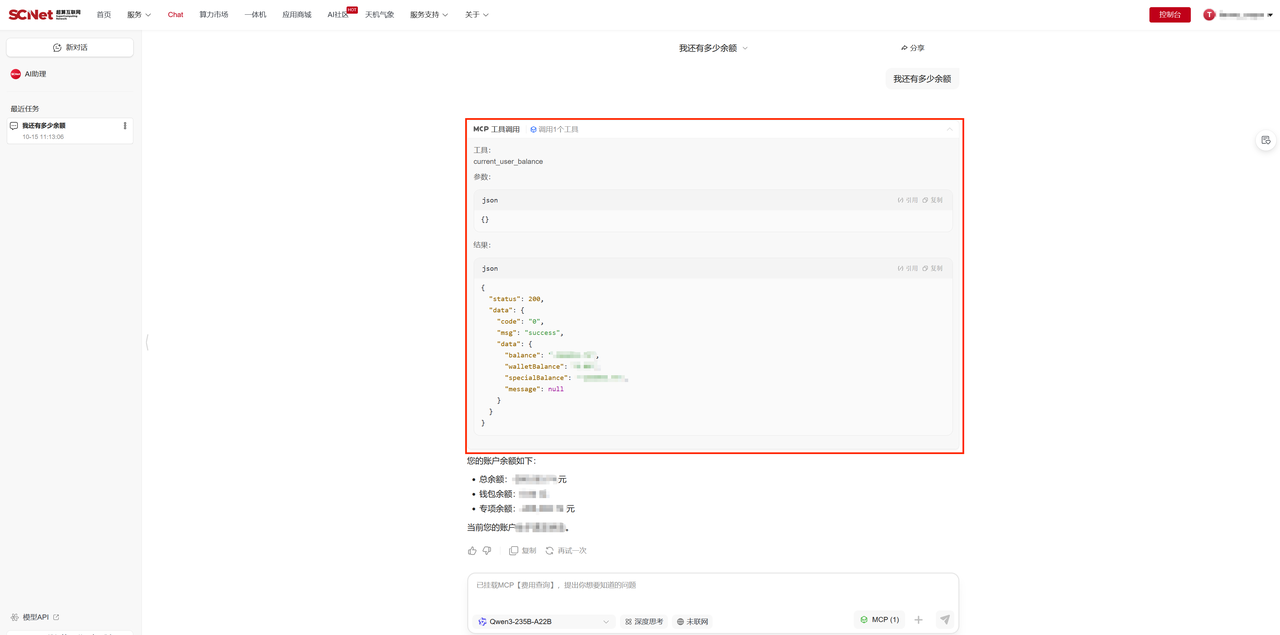
Task: Click the thumbs-up icon under the reply
Action: 472,551
